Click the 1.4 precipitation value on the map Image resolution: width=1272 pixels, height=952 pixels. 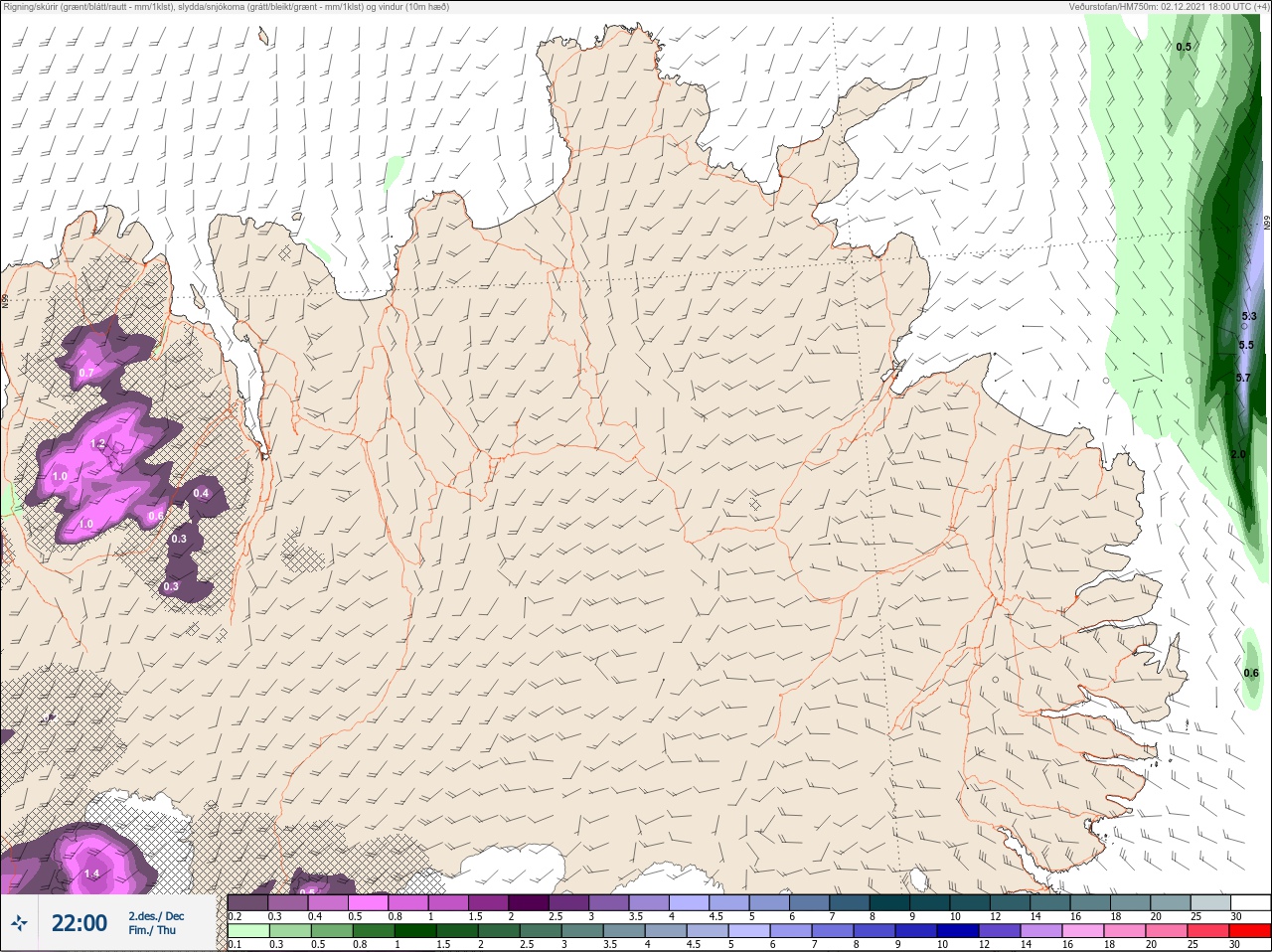92,874
